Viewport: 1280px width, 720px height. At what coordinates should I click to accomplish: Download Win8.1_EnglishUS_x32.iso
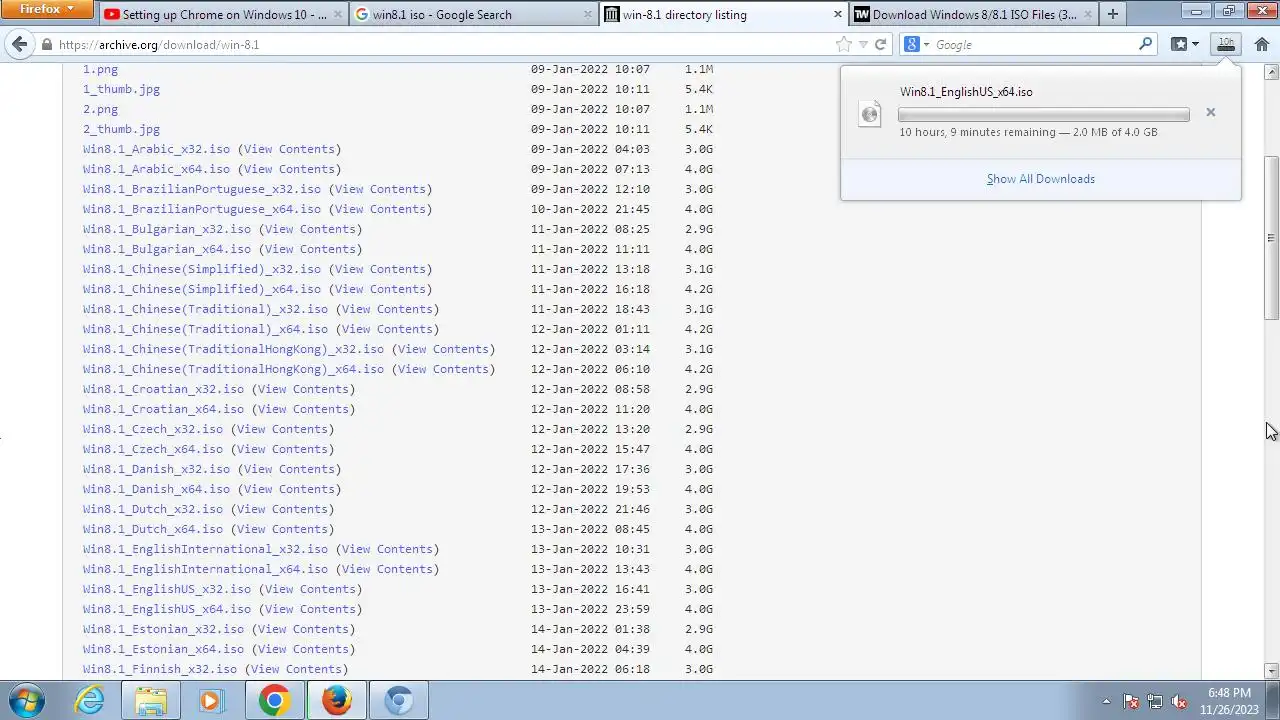(167, 589)
